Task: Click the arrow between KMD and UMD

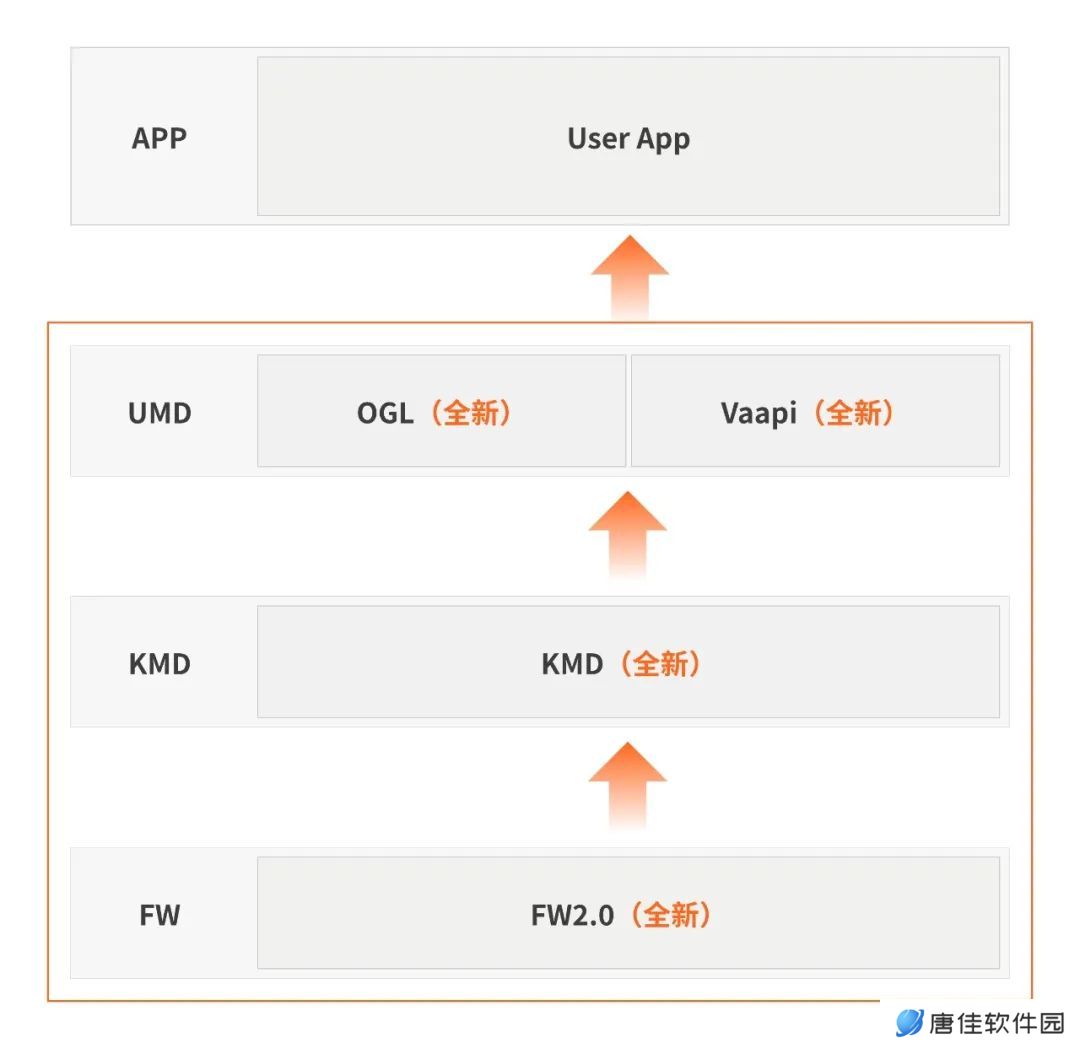Action: [627, 534]
